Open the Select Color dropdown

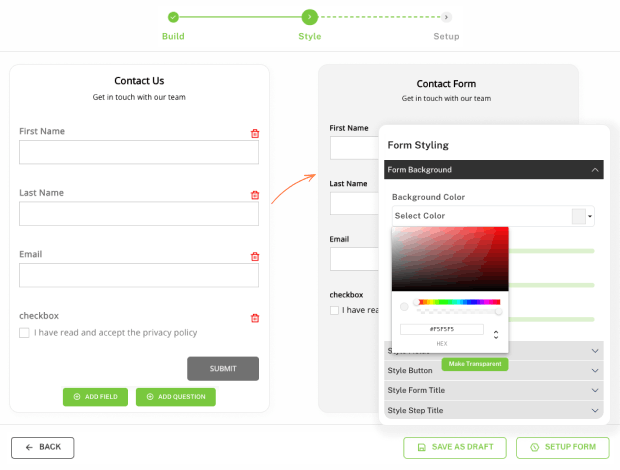pyautogui.click(x=493, y=216)
